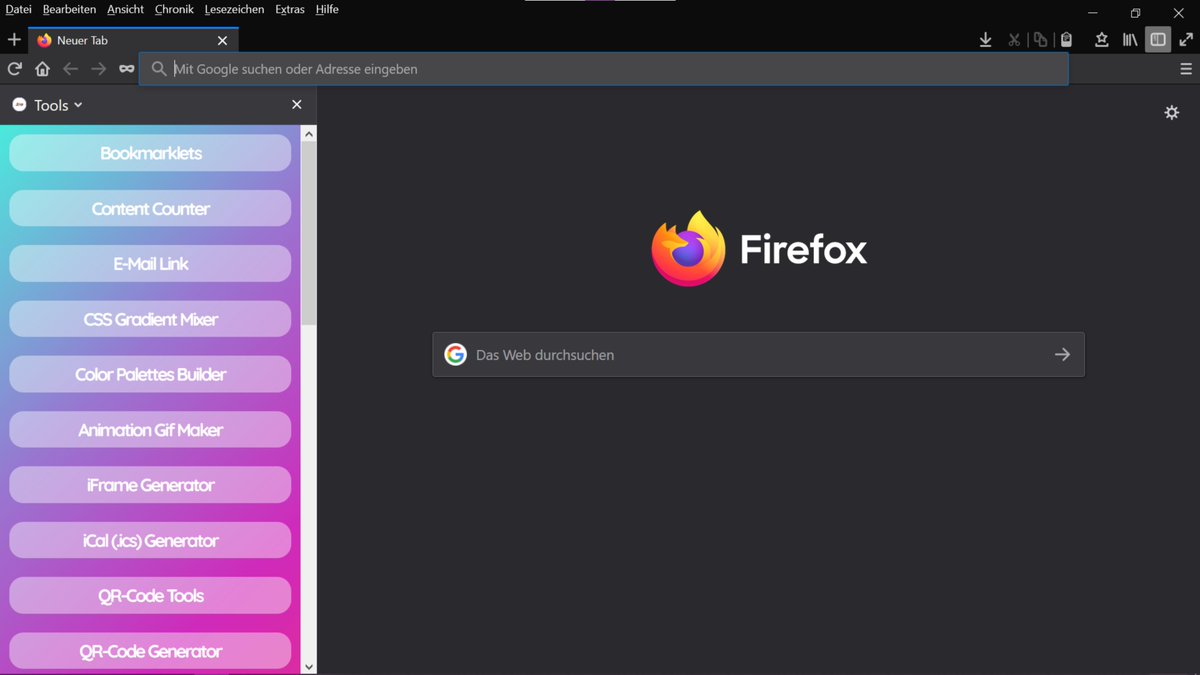Open the Content Counter tool
This screenshot has width=1200, height=675.
(150, 208)
